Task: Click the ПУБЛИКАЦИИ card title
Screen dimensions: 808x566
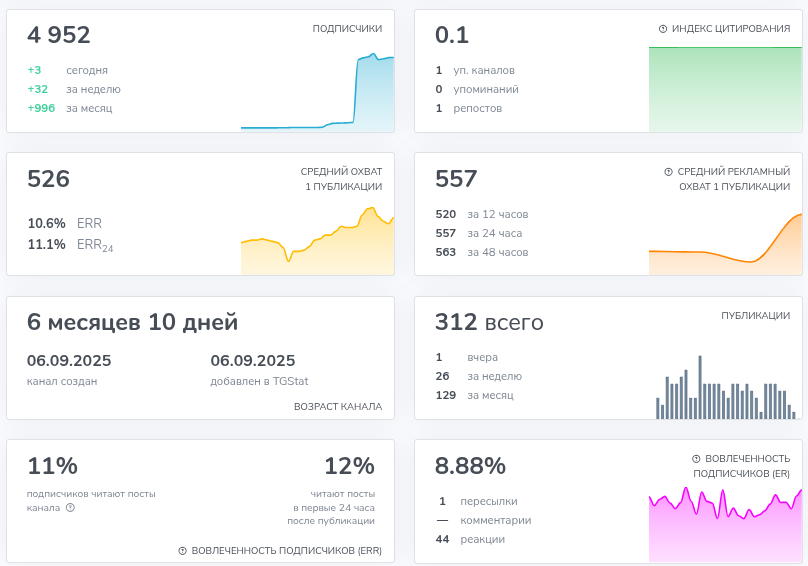Action: [755, 315]
